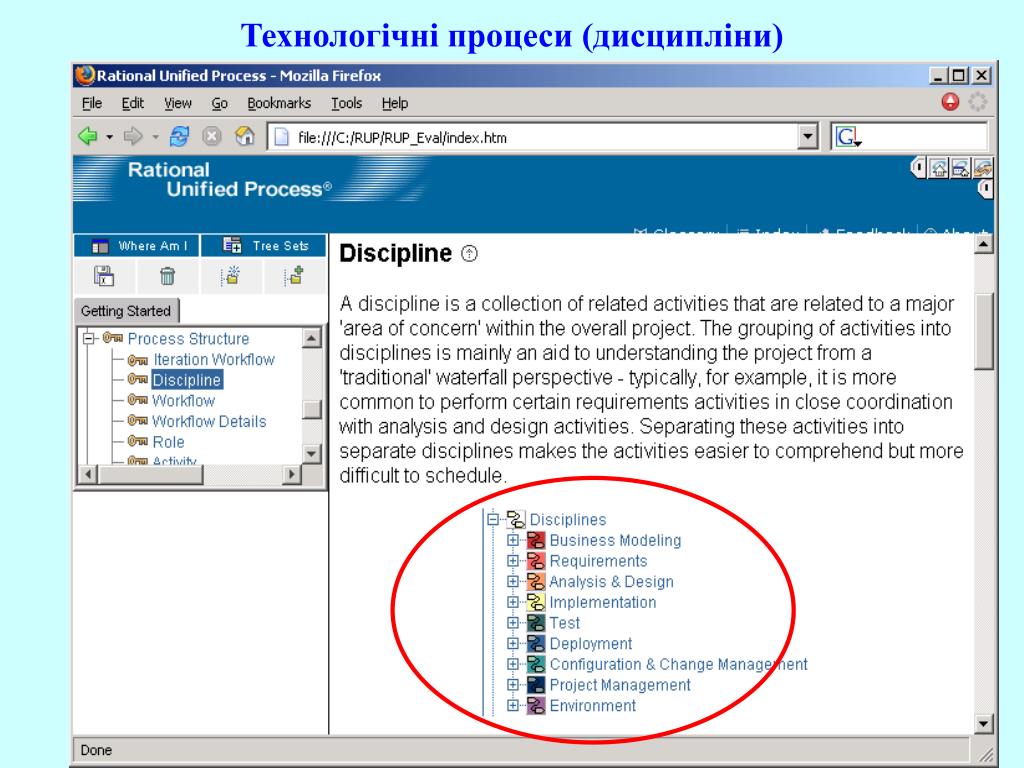
Task: Click the tree panel scroll up arrow
Action: 312,338
